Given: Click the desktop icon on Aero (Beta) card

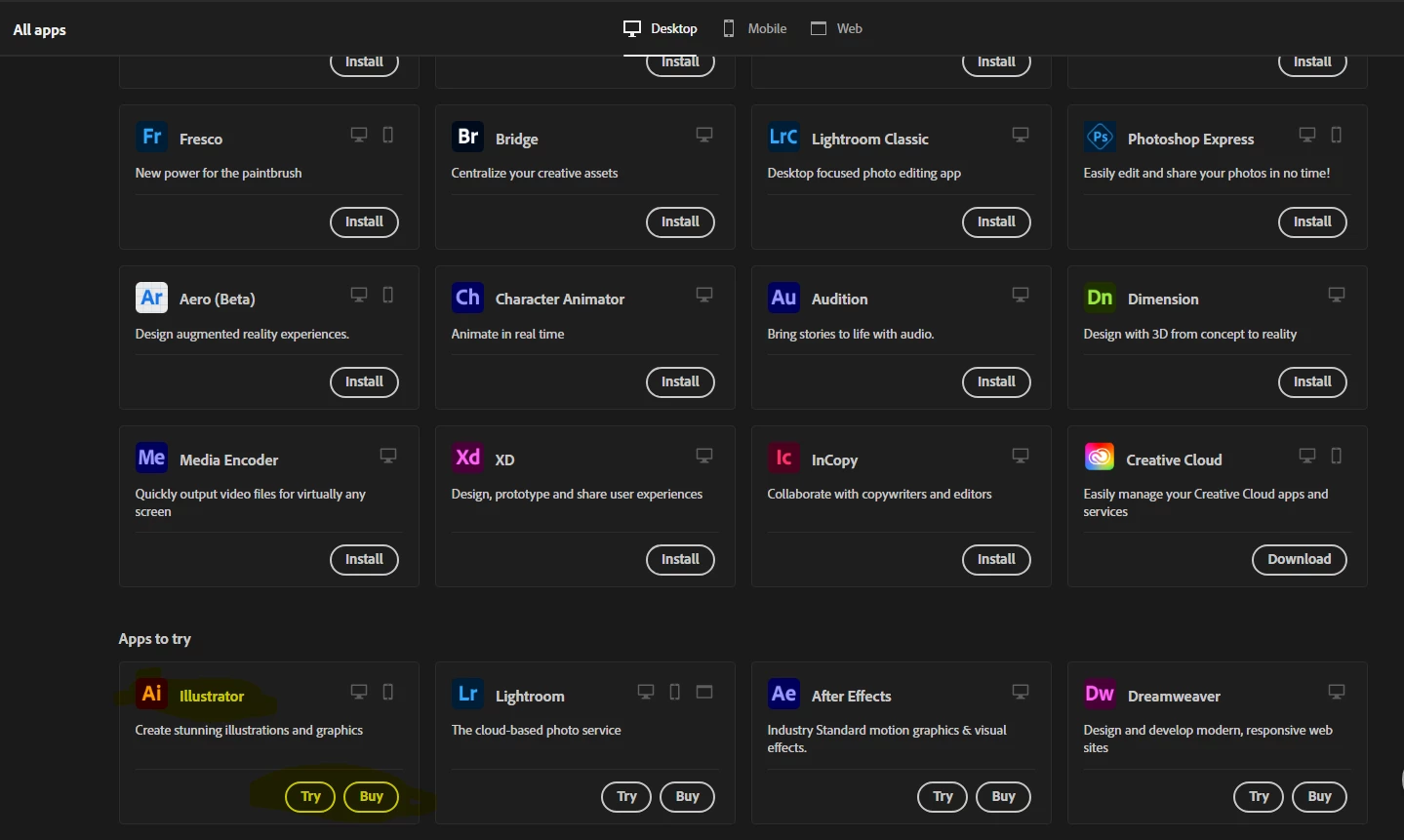Looking at the screenshot, I should coord(359,295).
